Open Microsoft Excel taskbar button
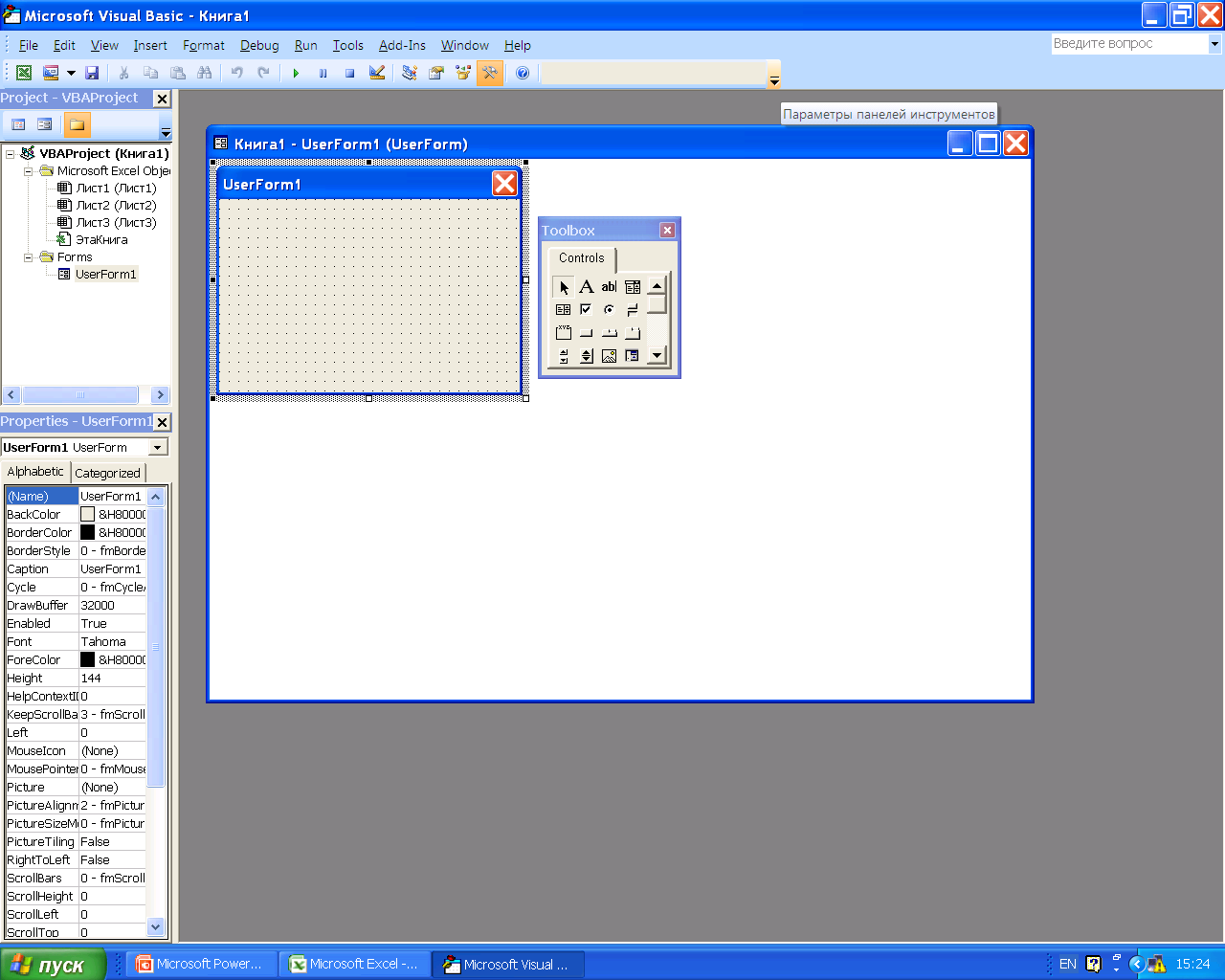Image resolution: width=1225 pixels, height=980 pixels. [x=354, y=964]
